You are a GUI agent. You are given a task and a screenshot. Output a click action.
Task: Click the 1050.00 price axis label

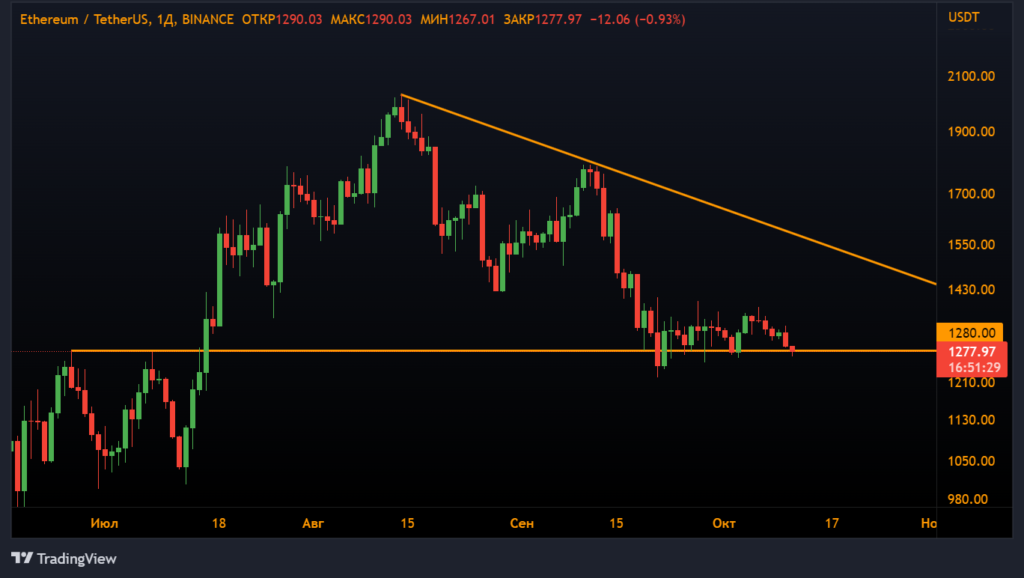click(x=971, y=461)
